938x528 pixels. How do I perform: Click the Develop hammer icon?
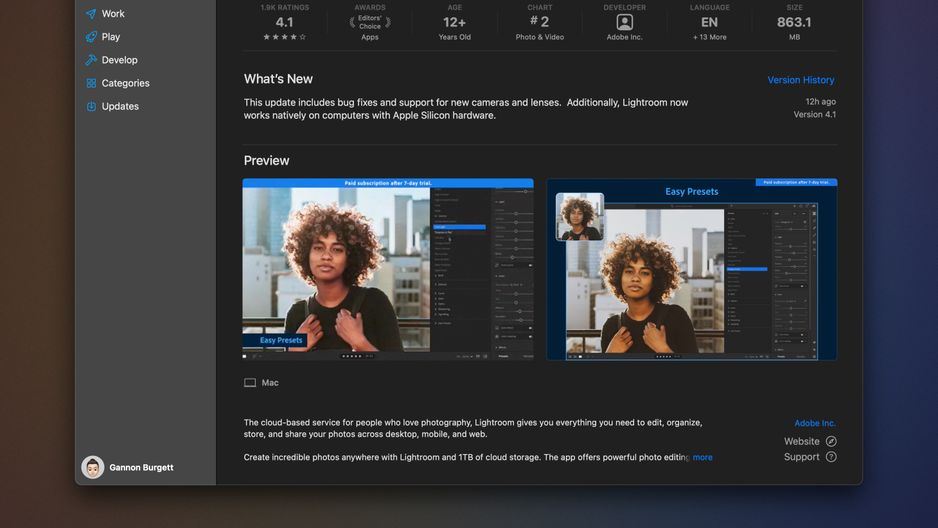[x=91, y=60]
